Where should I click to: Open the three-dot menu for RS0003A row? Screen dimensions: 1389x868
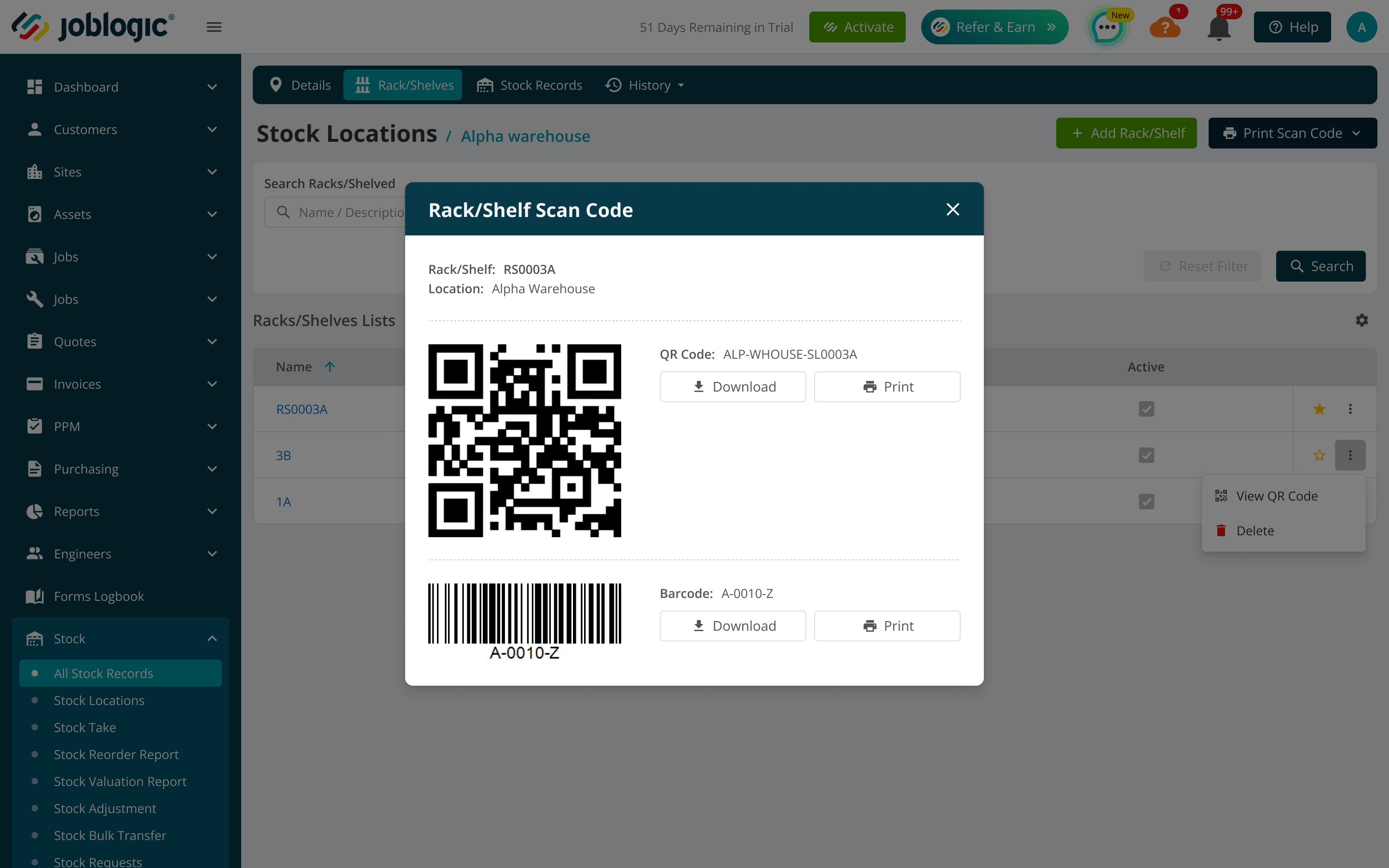click(x=1350, y=409)
